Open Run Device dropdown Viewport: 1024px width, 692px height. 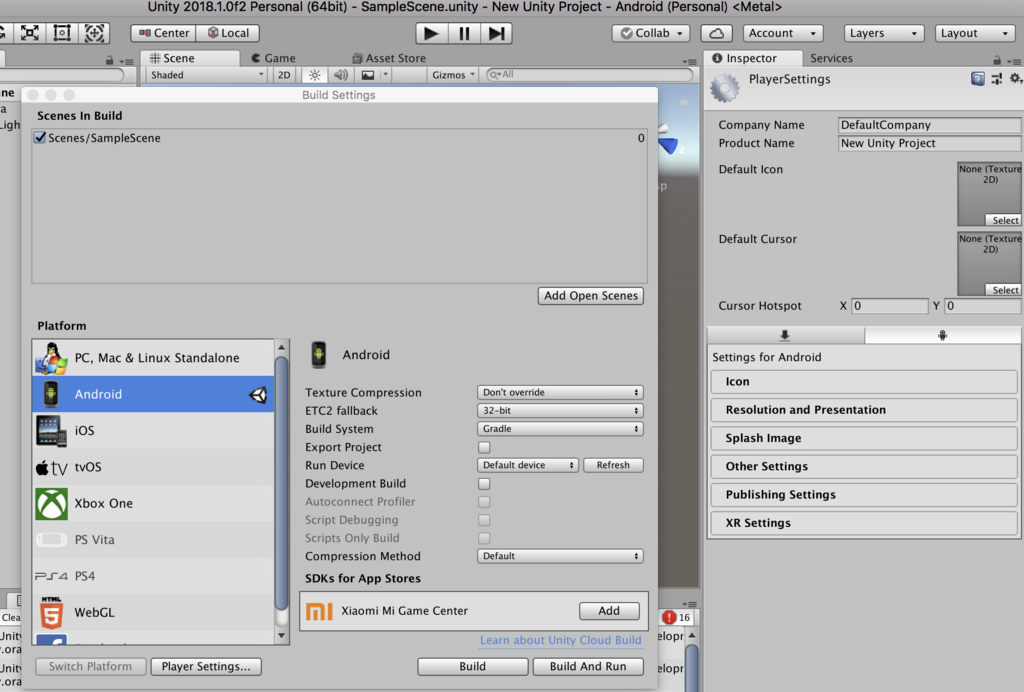point(528,465)
